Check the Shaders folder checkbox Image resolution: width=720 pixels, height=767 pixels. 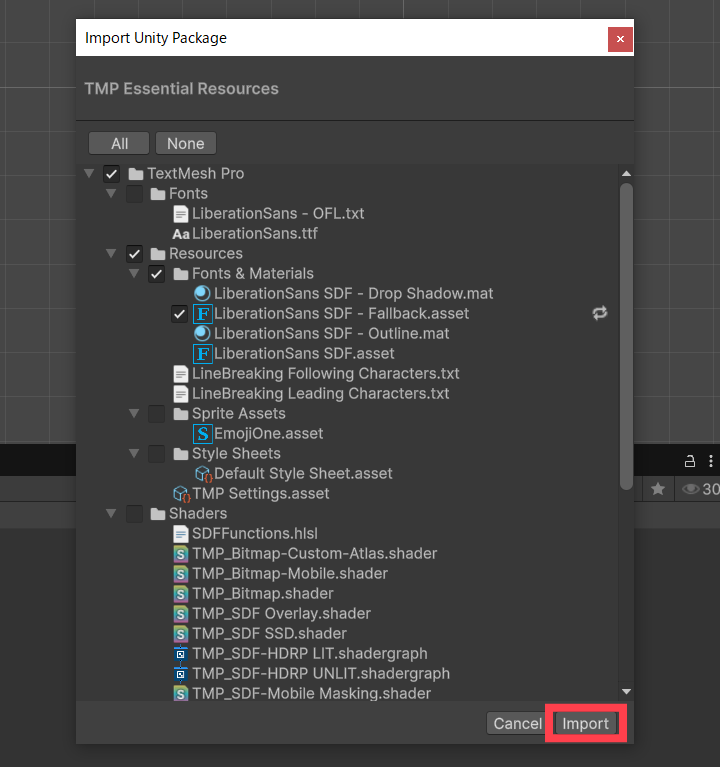(x=135, y=514)
